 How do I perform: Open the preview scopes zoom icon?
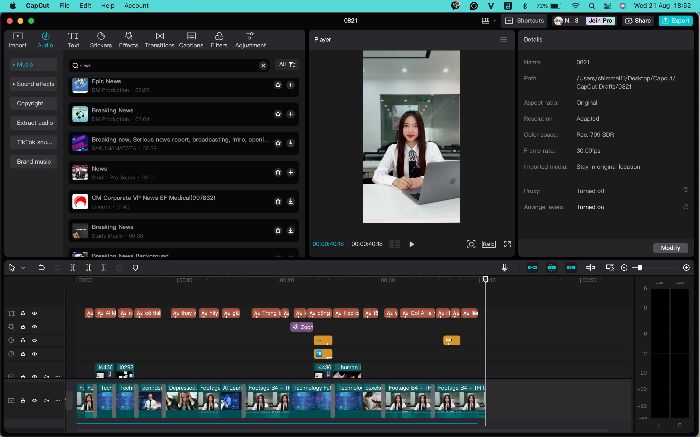(471, 244)
